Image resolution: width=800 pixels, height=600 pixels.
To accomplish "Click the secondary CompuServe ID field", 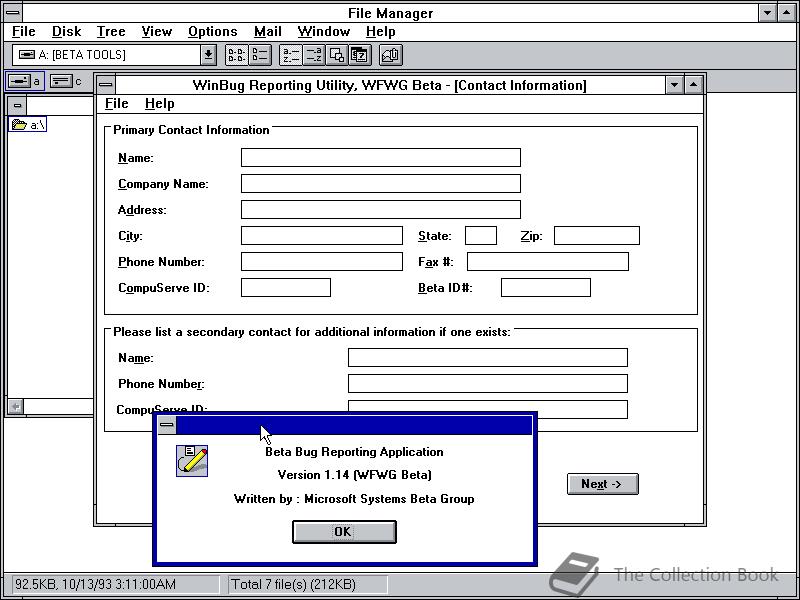I will pos(487,409).
